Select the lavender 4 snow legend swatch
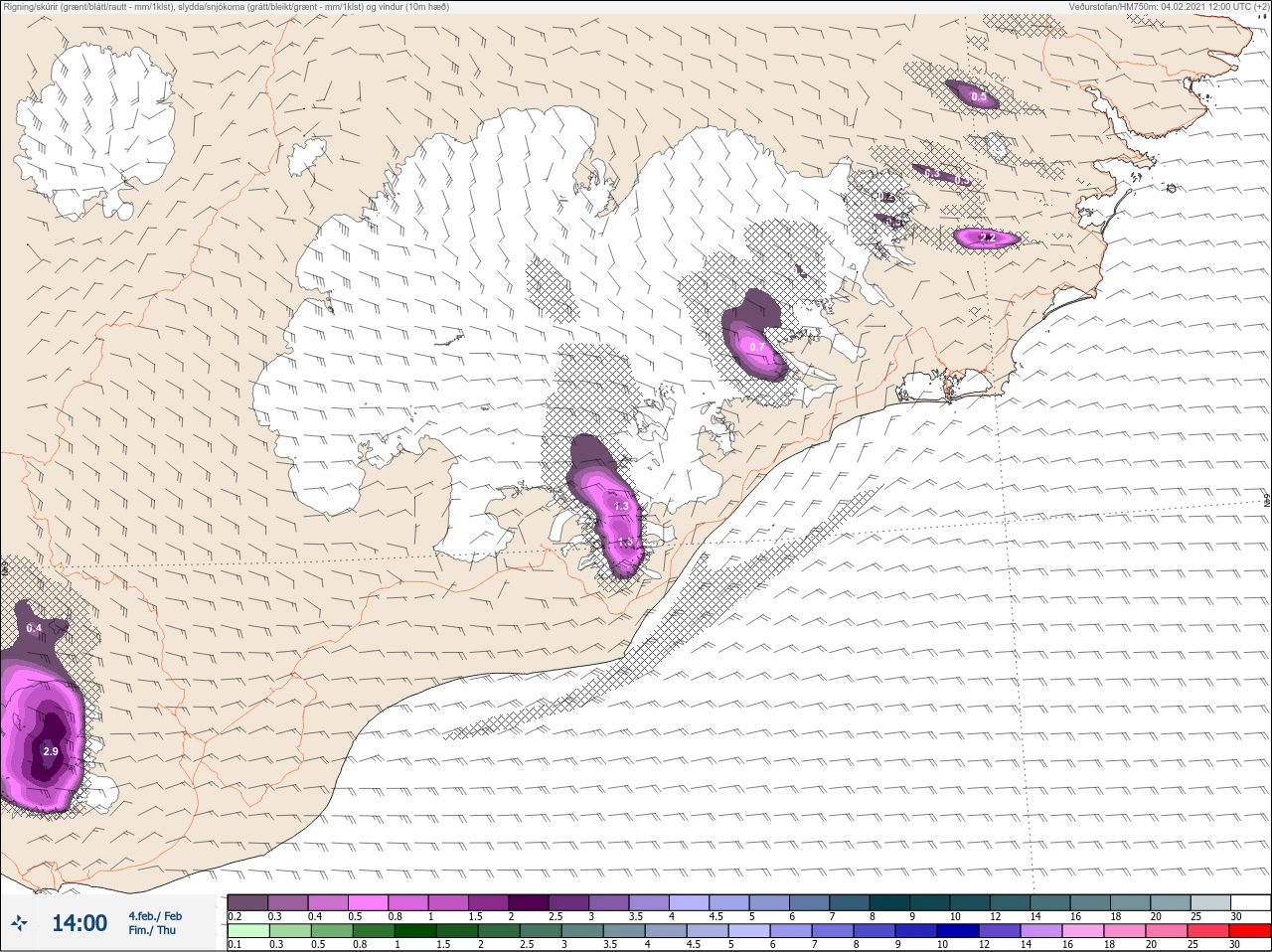1272x952 pixels. point(689,902)
